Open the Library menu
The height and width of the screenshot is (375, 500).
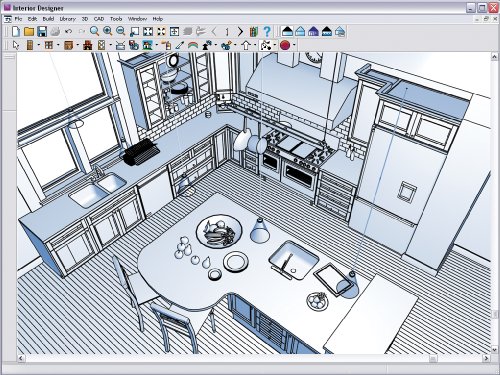[x=68, y=19]
